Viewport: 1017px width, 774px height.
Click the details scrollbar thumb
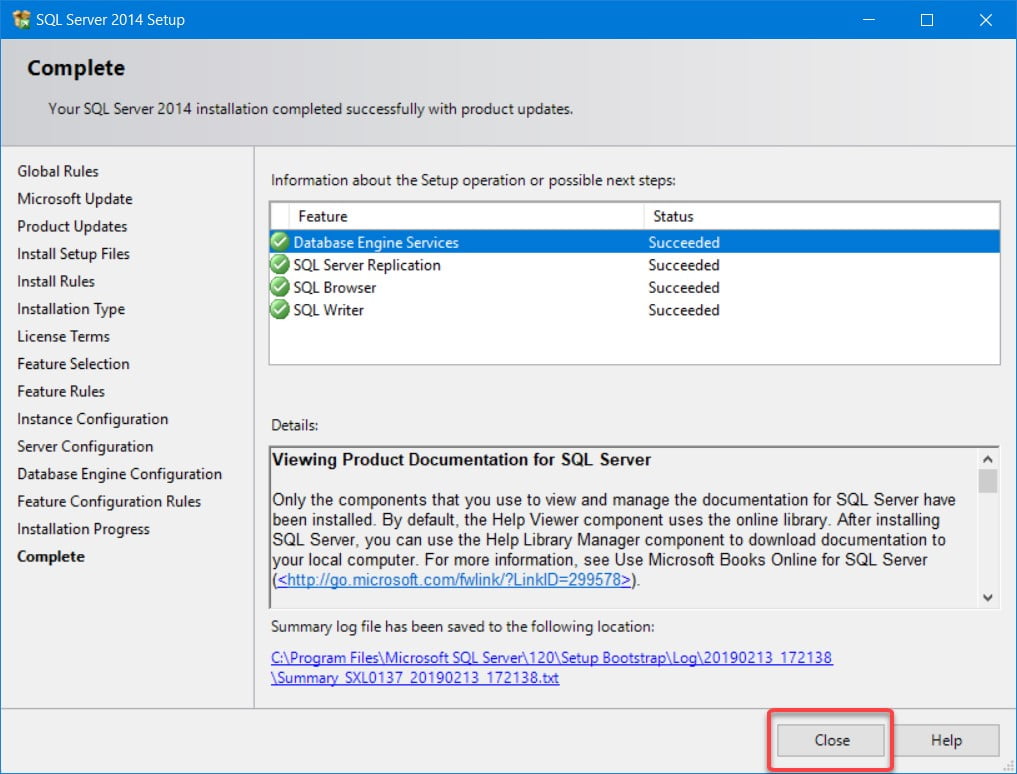pos(987,481)
